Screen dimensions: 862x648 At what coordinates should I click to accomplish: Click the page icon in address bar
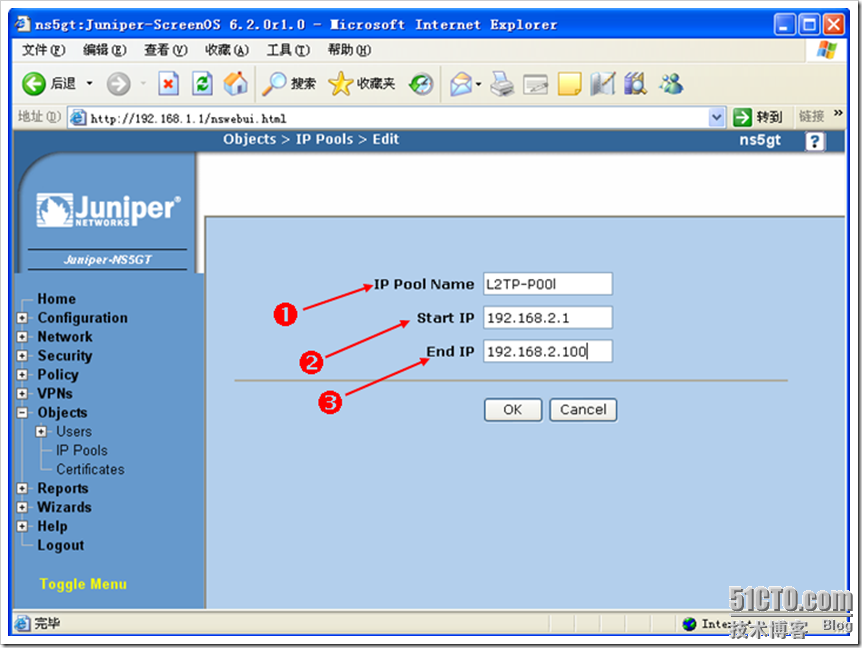click(x=79, y=118)
